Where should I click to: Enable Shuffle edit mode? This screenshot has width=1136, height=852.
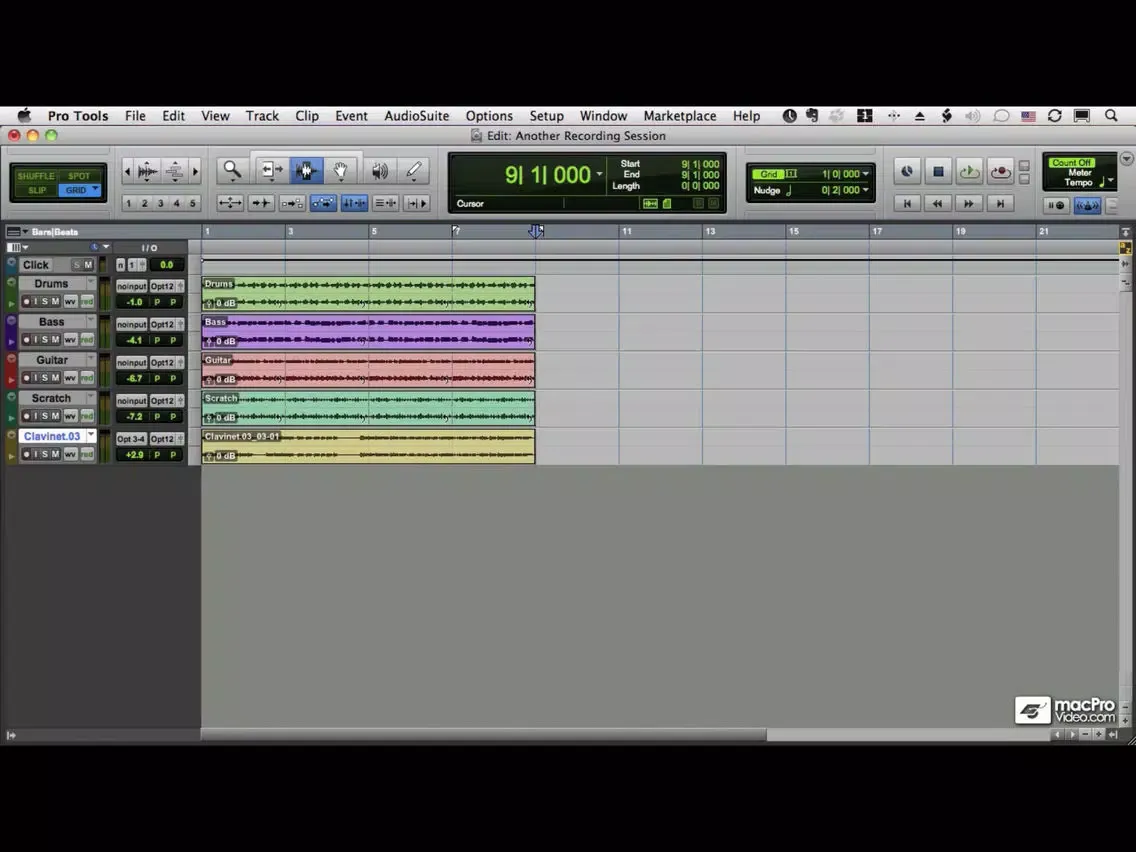tap(36, 176)
